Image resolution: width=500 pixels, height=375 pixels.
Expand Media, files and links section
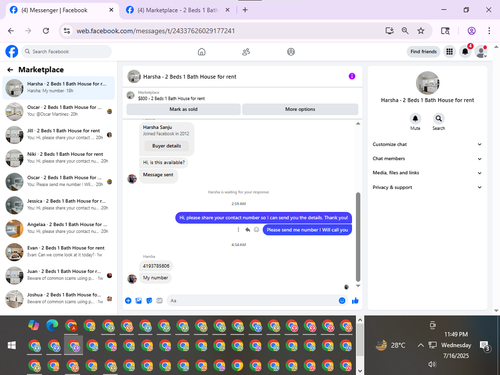pyautogui.click(x=427, y=173)
